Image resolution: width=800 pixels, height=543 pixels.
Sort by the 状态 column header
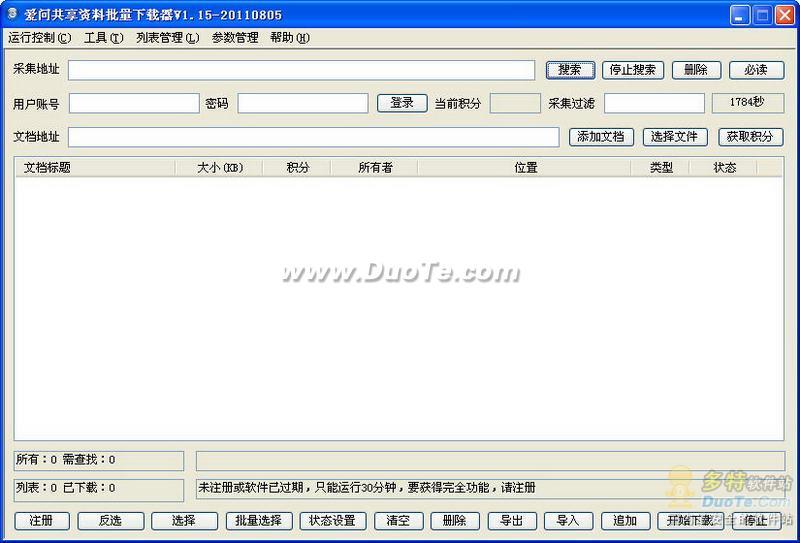[x=724, y=167]
